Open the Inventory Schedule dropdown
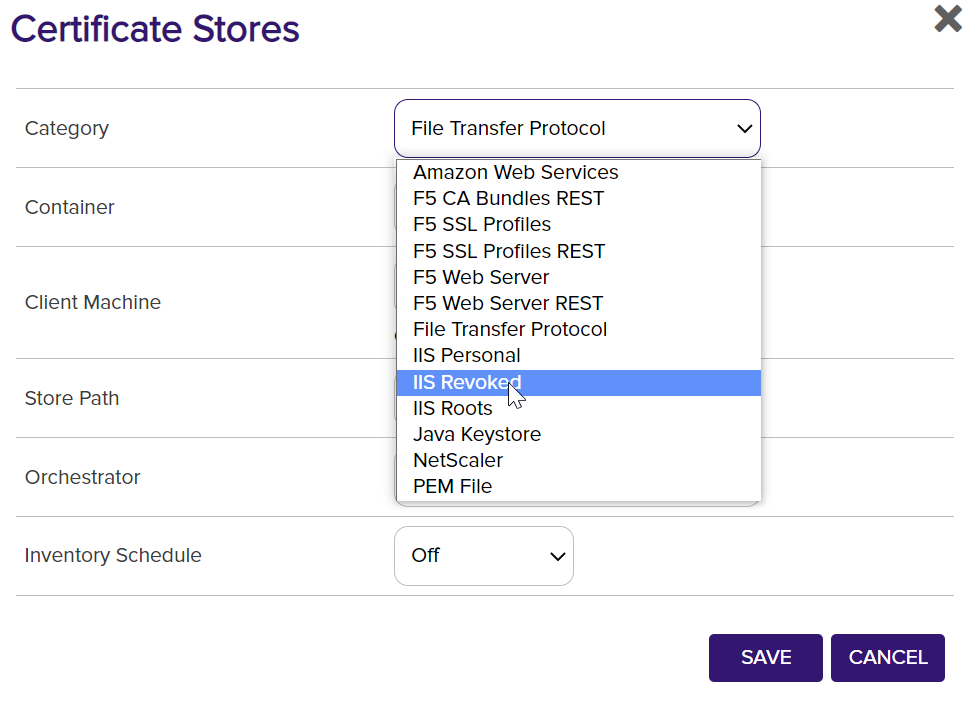Viewport: 973px width, 702px height. point(484,556)
